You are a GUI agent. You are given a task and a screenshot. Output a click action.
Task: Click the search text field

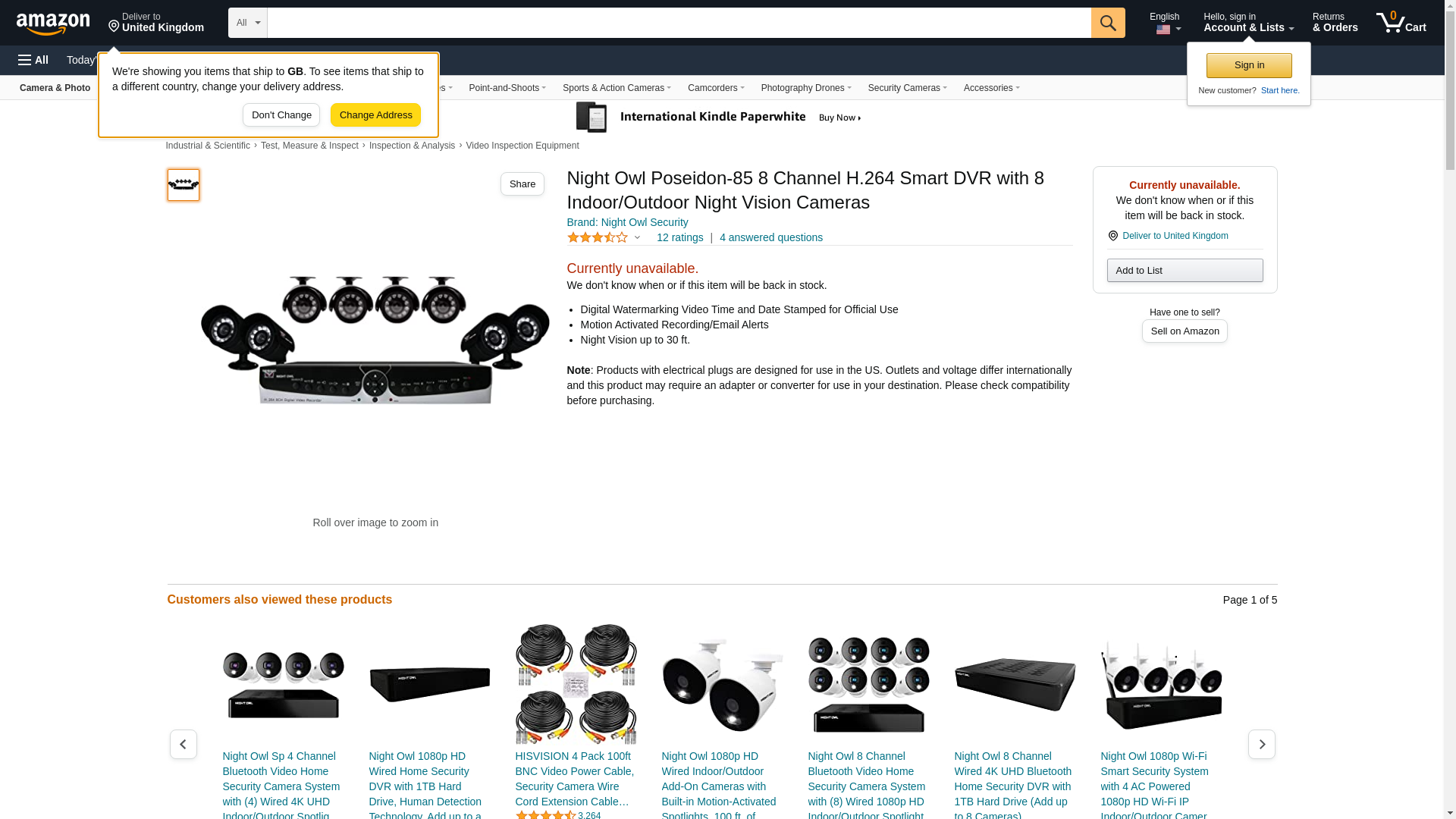coord(679,23)
